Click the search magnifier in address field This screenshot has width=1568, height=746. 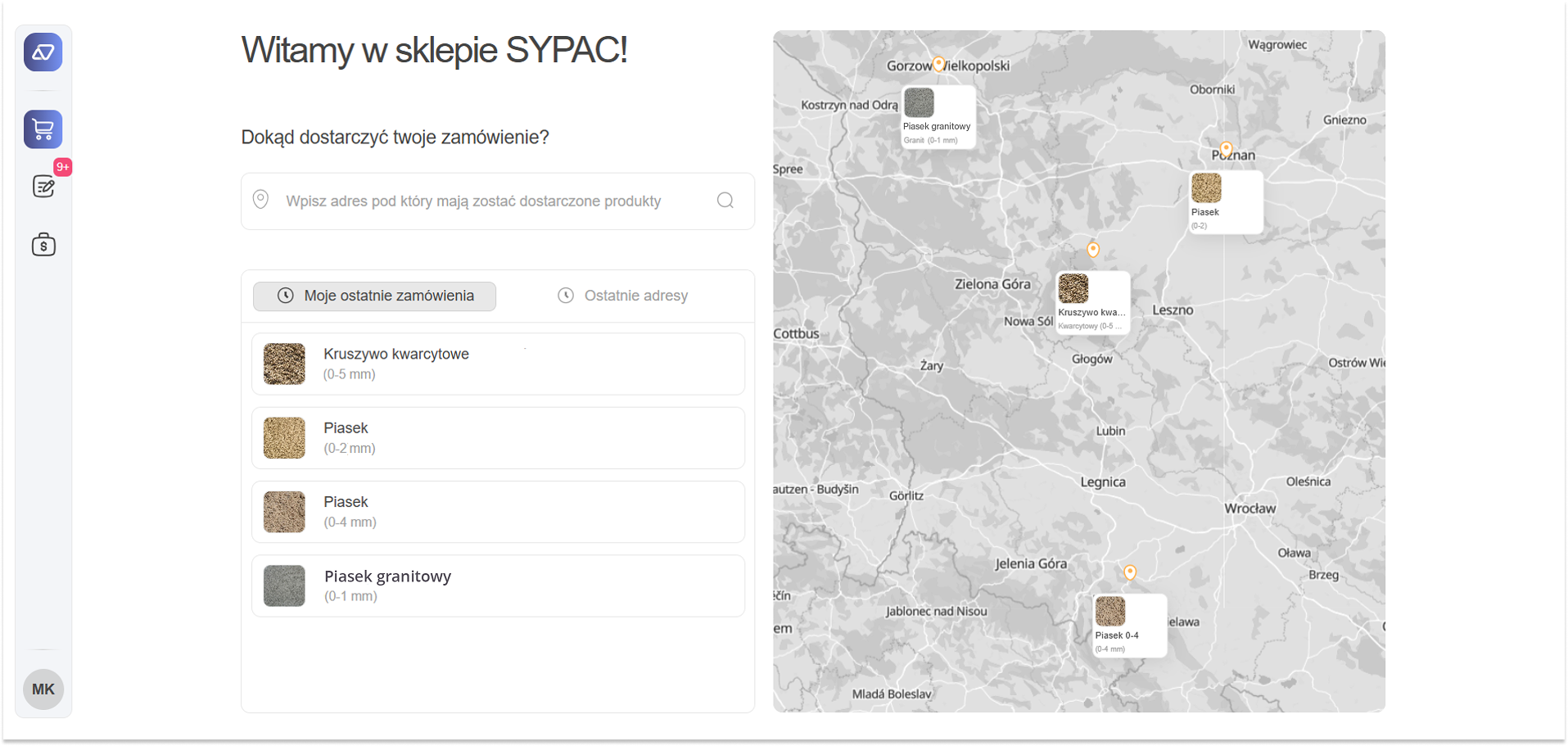click(725, 201)
